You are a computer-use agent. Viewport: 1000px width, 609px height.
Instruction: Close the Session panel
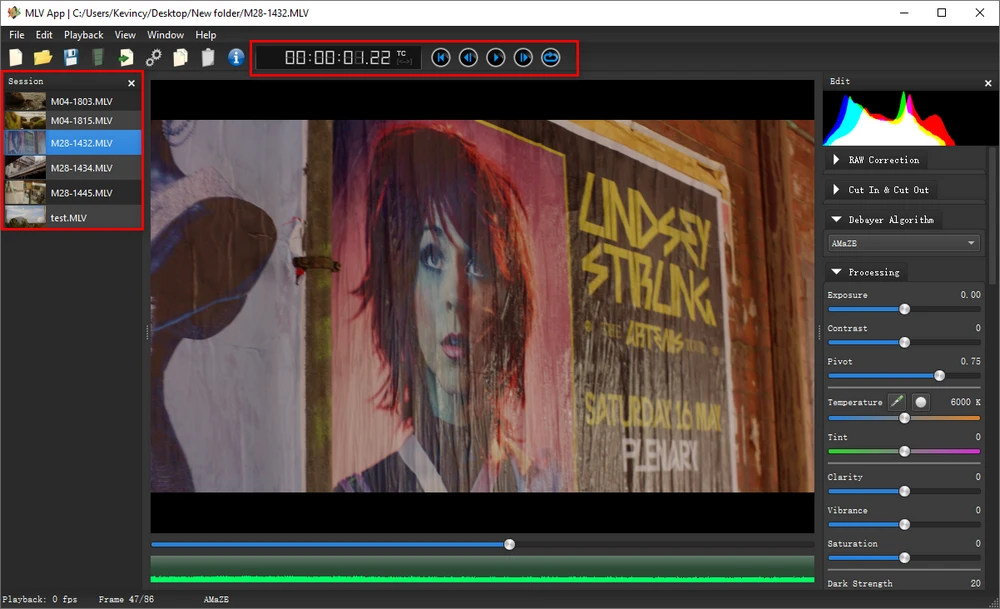[131, 83]
